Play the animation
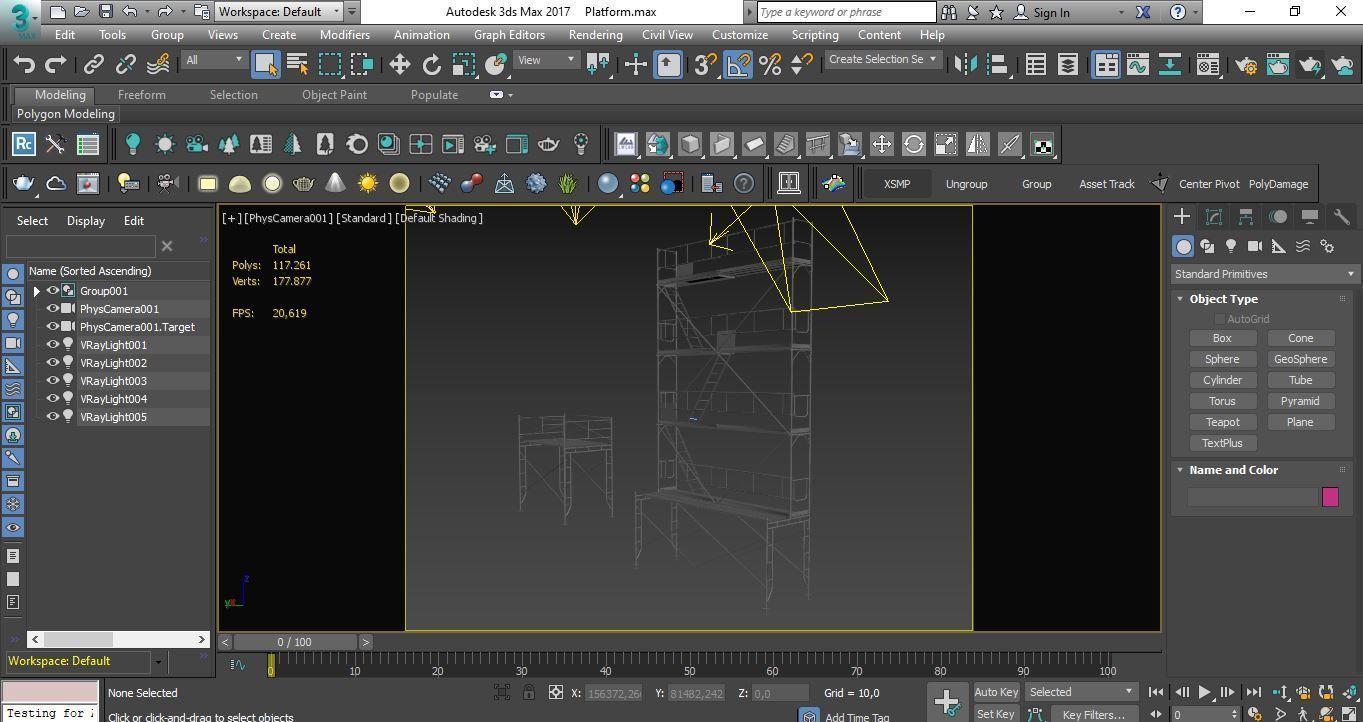Image resolution: width=1363 pixels, height=722 pixels. point(1204,692)
